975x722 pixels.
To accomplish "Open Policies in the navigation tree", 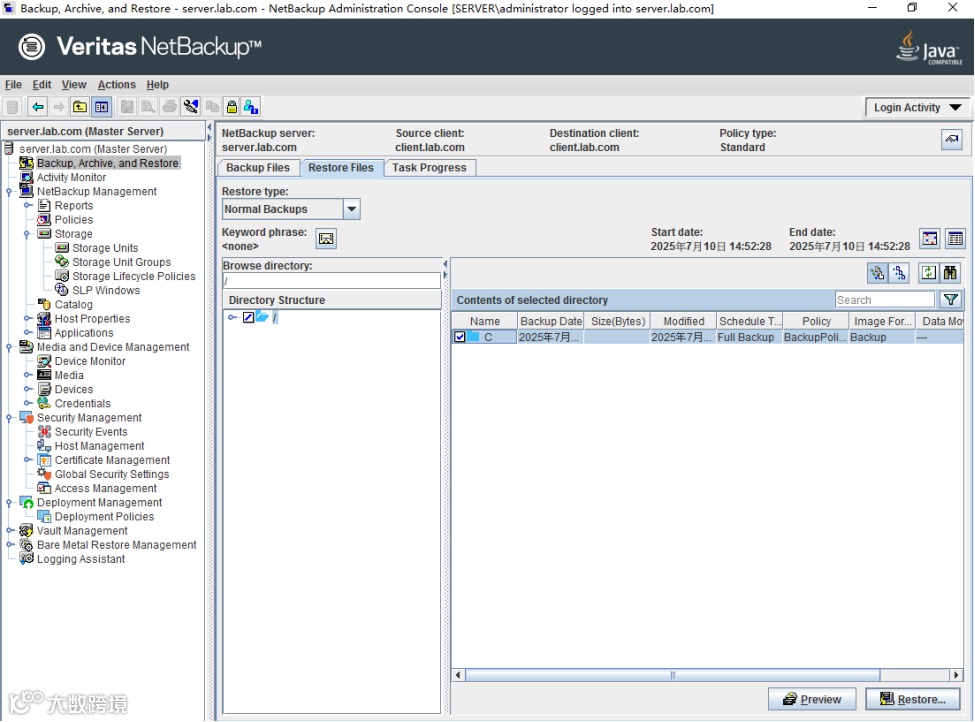I will [x=73, y=220].
